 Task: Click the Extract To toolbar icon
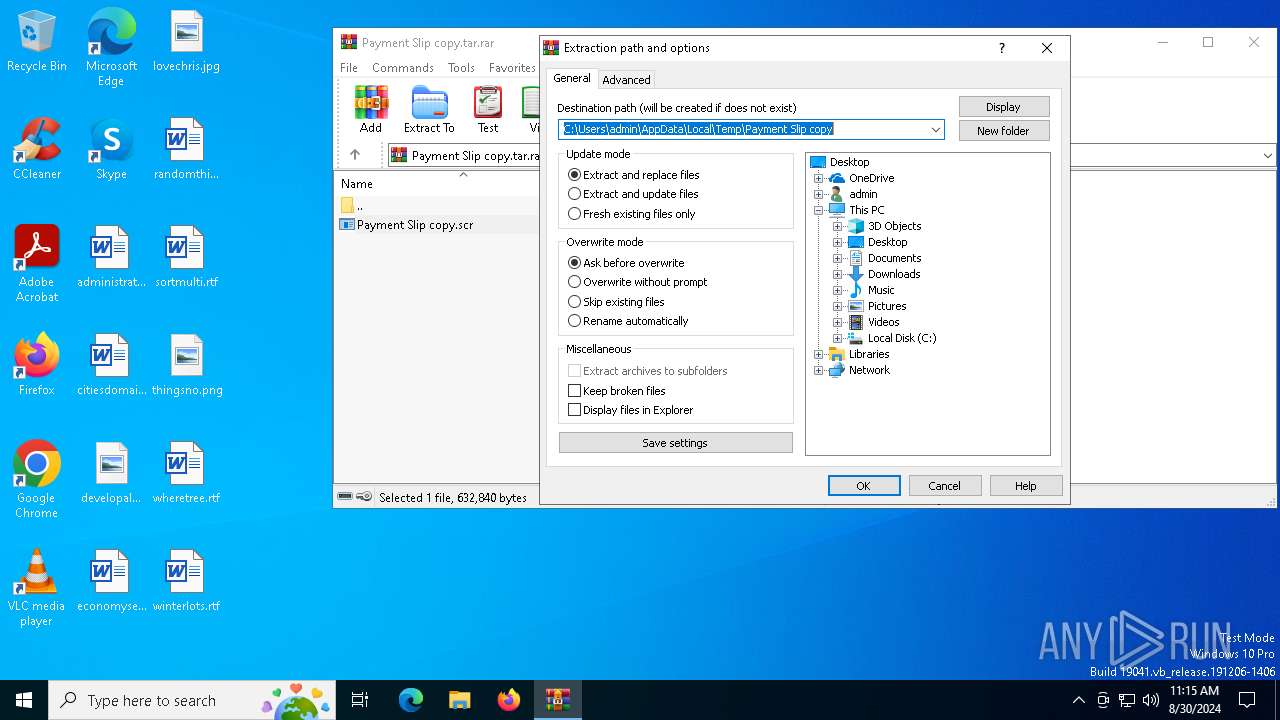pos(429,109)
